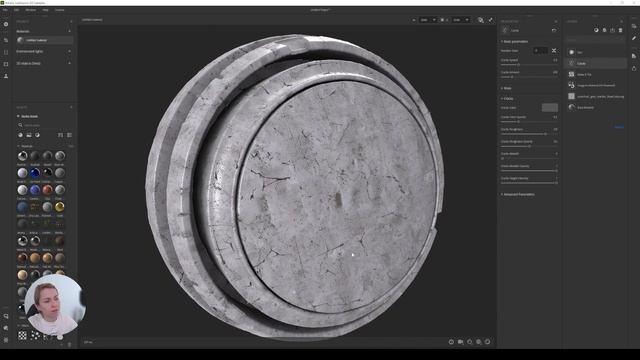Image resolution: width=640 pixels, height=360 pixels.
Task: Click the pencil icon in right sidebar
Action: [634, 38]
